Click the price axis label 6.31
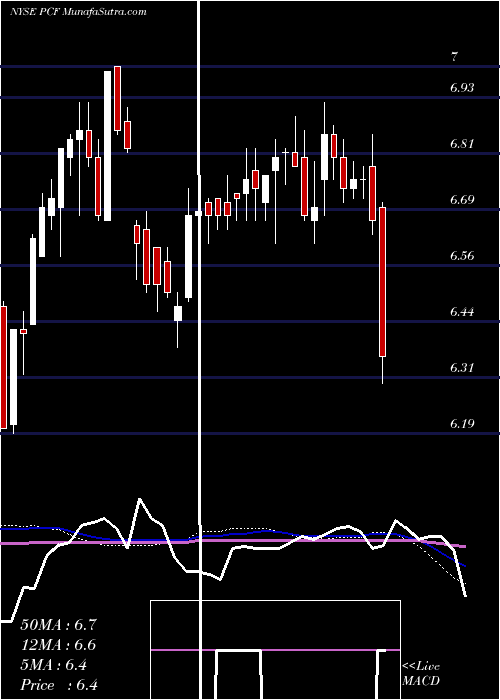 [462, 368]
